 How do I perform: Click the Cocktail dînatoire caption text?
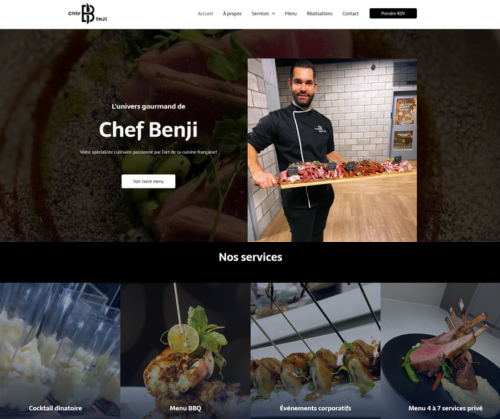(x=55, y=408)
